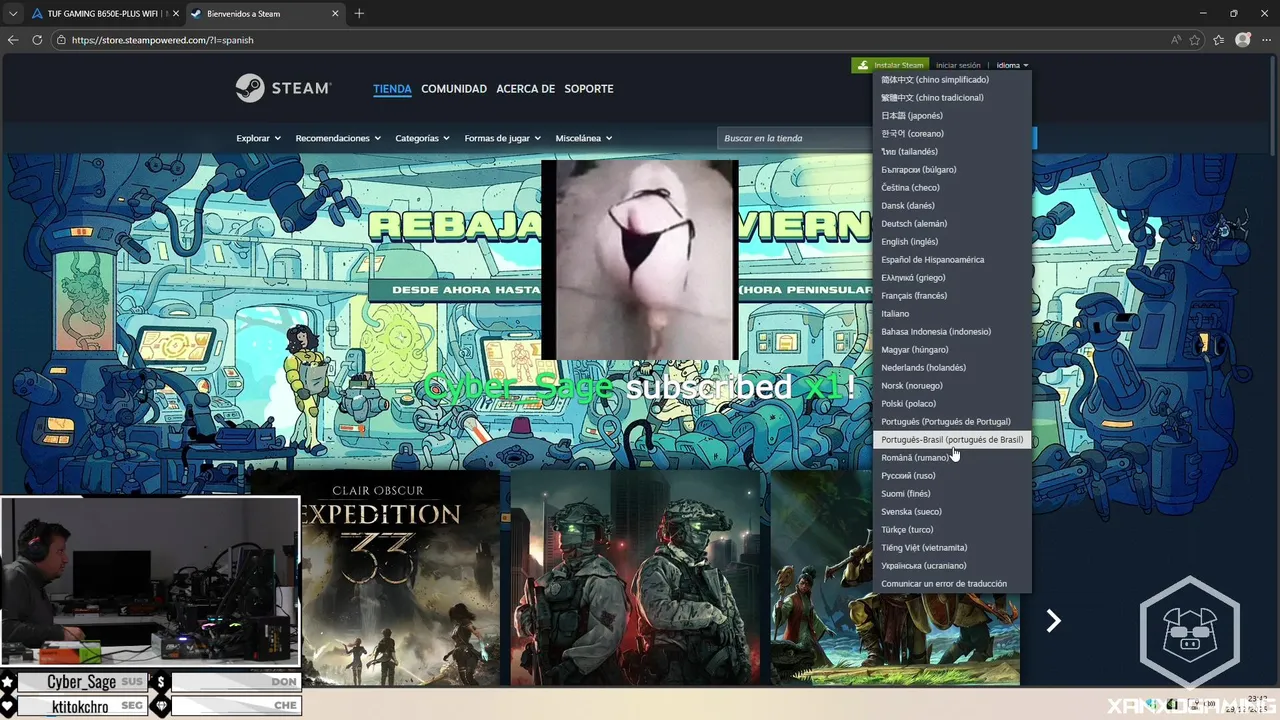Select Українська (ucraniano) language
The width and height of the screenshot is (1280, 720).
pyautogui.click(x=951, y=566)
